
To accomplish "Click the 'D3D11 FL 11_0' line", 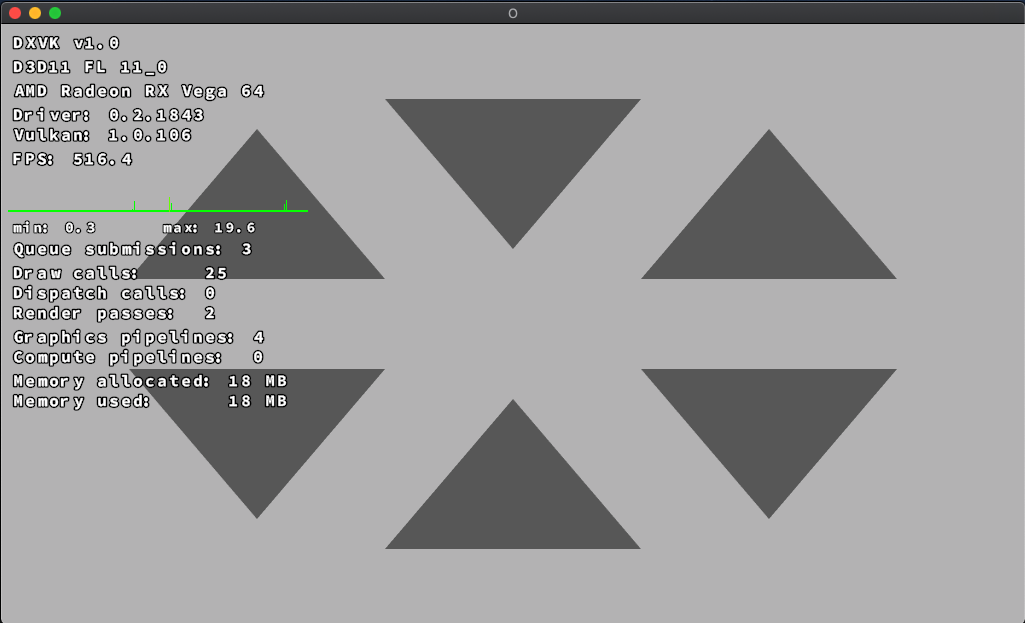I will click(90, 67).
